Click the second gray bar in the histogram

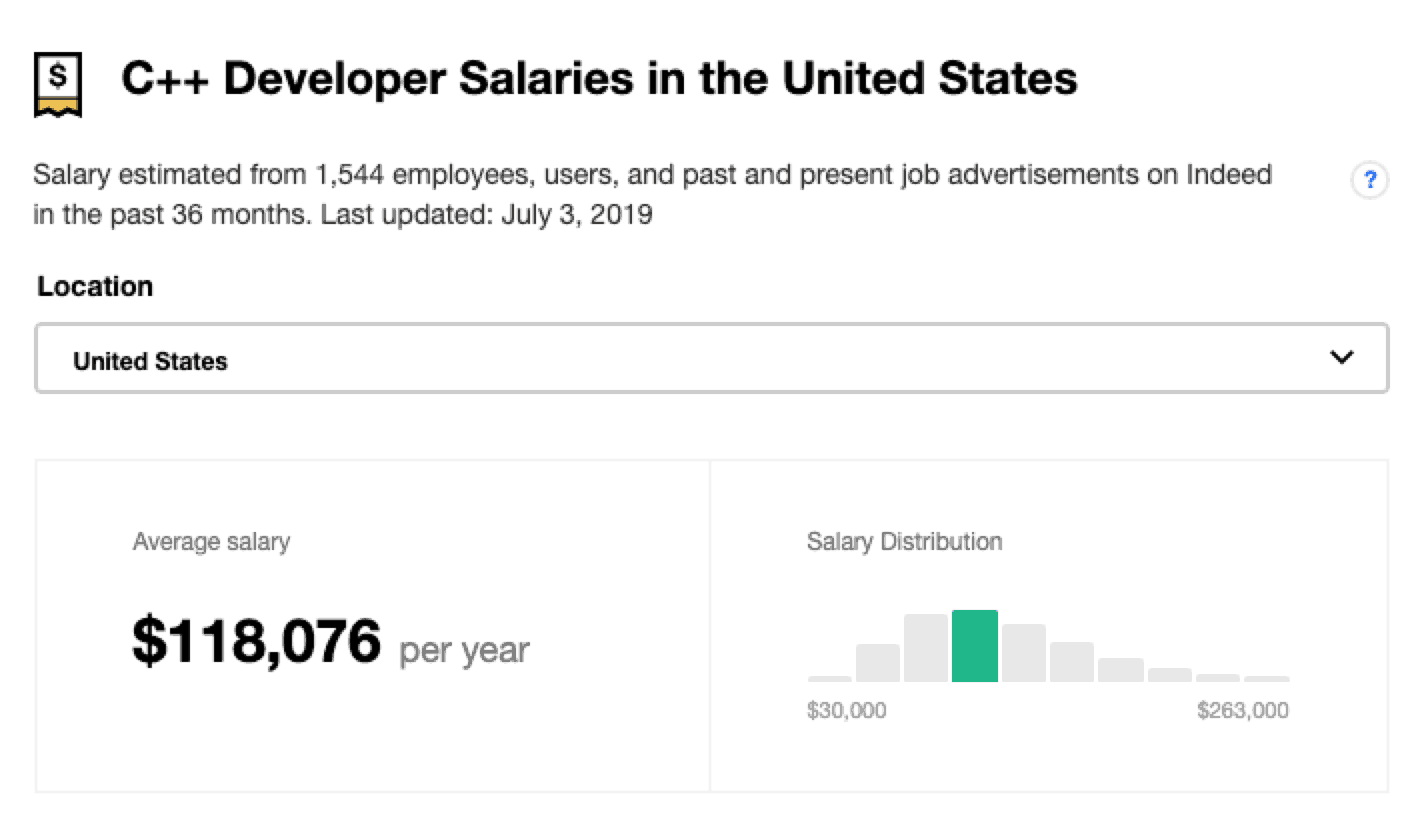point(877,663)
